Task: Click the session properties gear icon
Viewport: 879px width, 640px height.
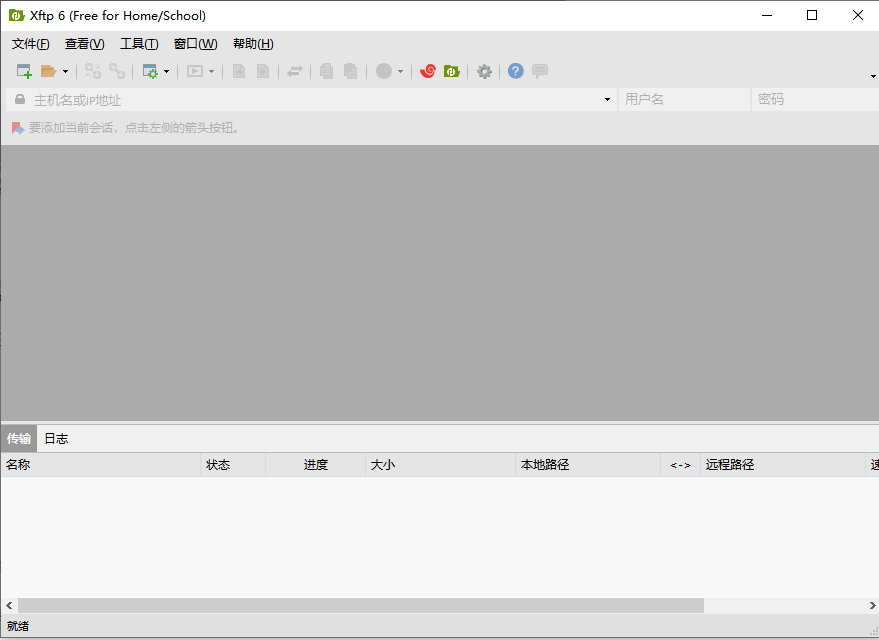Action: tap(150, 71)
